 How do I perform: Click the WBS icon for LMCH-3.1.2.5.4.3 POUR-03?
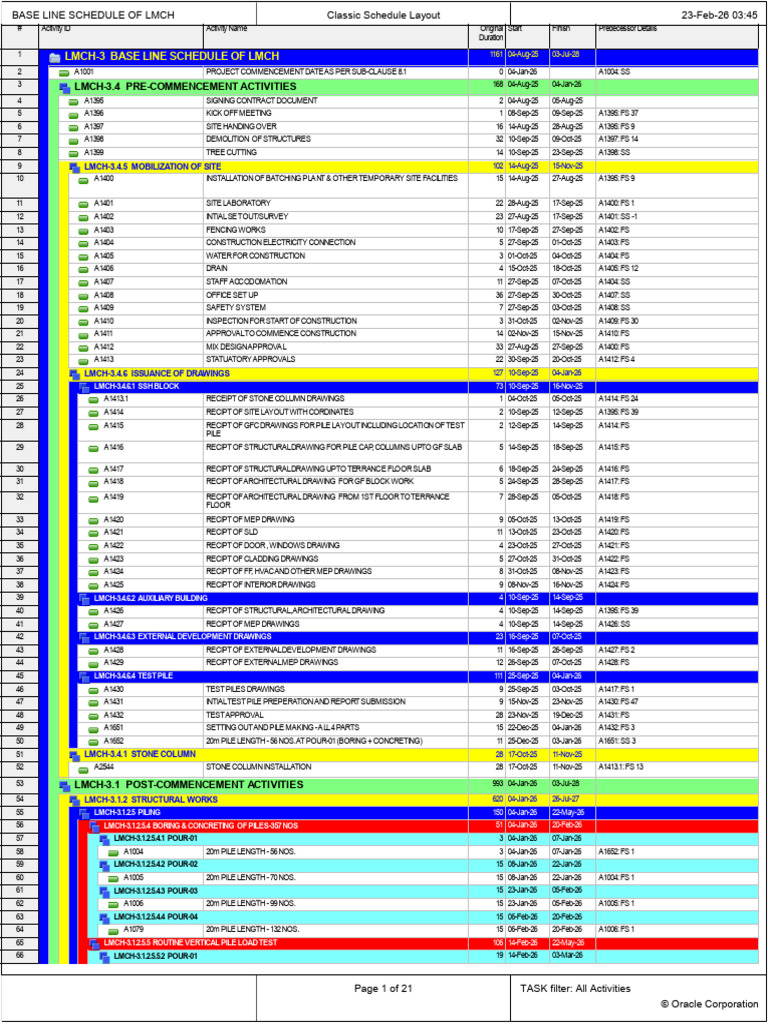click(x=104, y=891)
